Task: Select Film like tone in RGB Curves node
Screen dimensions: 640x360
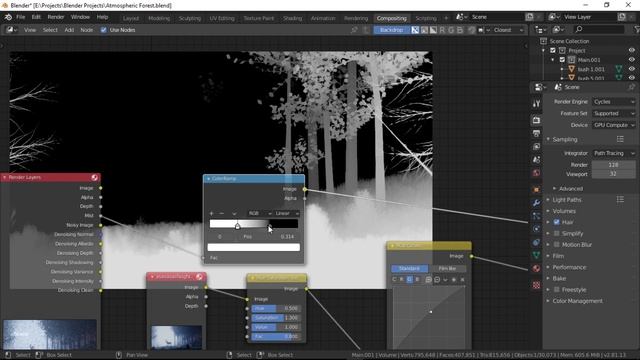Action: tap(447, 269)
